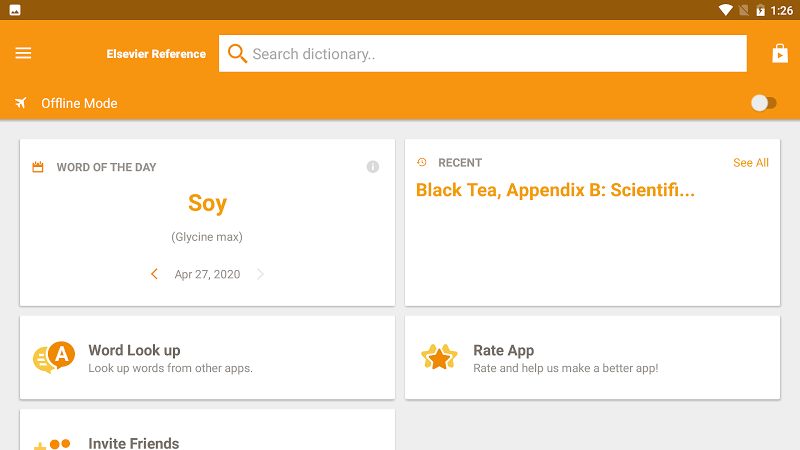This screenshot has width=800, height=450.
Task: Open the shopping bag store icon
Action: 780,53
